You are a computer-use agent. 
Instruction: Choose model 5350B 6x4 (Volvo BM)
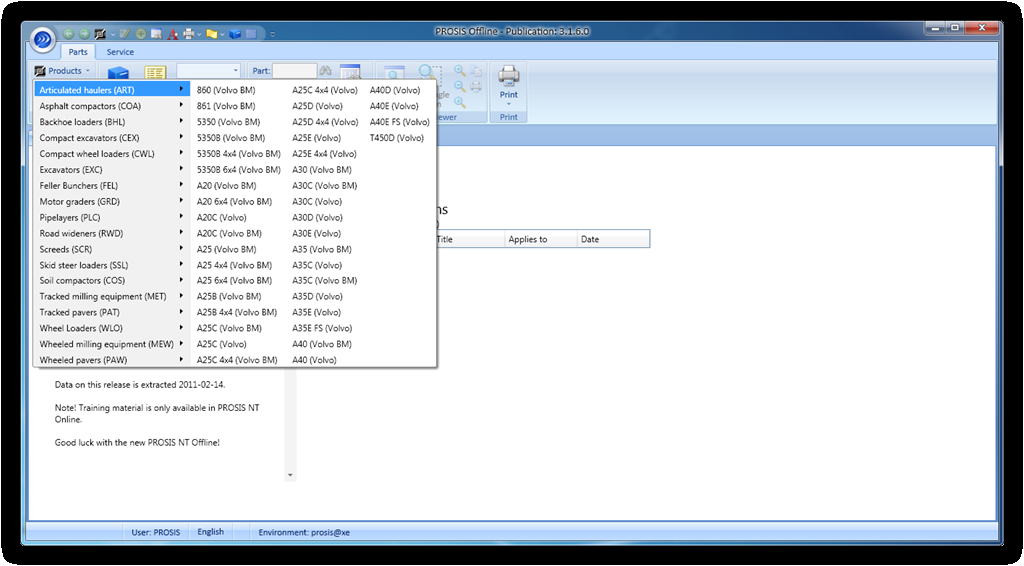tap(238, 170)
